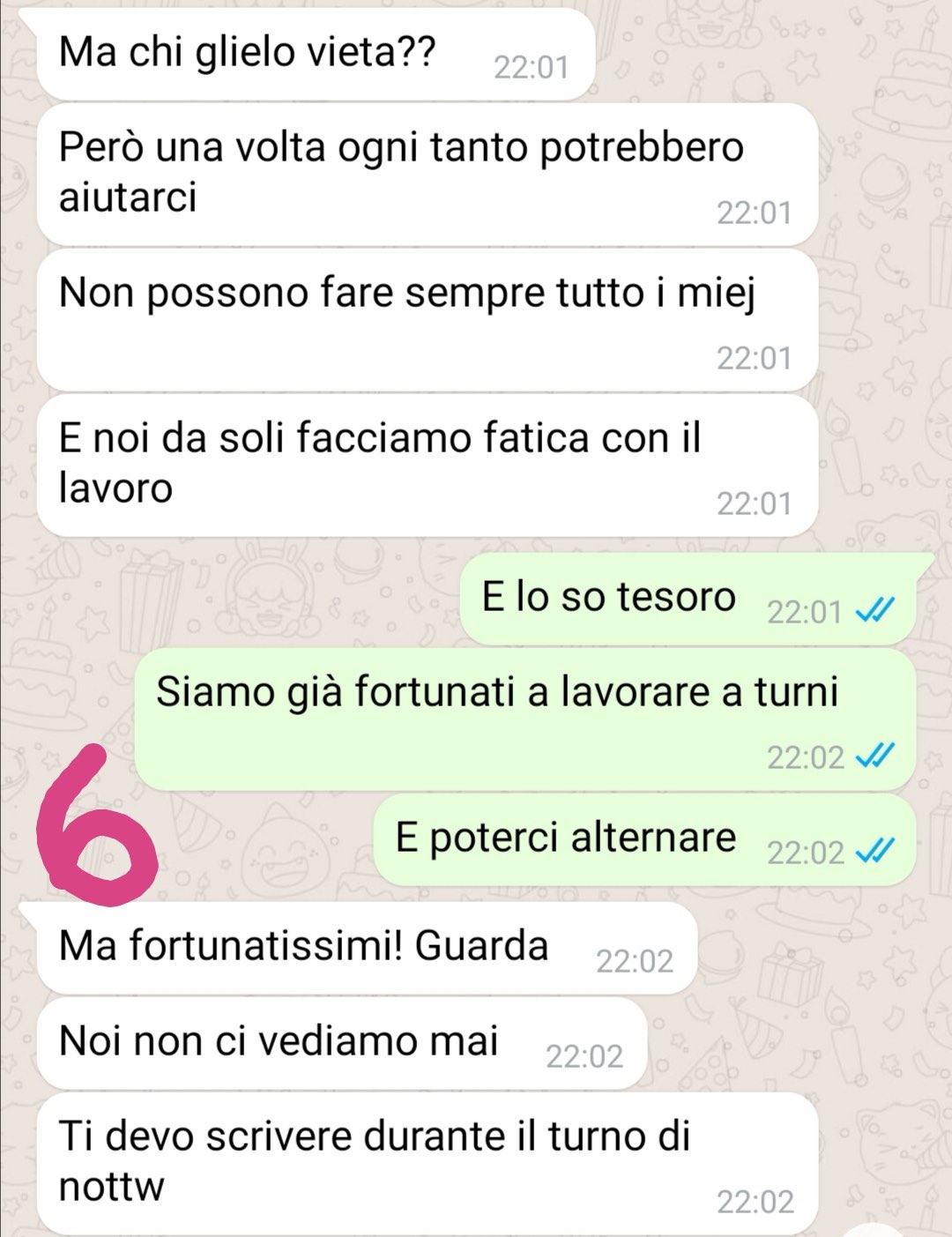Select the 'Però una volta ogni tanto' message
Image resolution: width=952 pixels, height=1237 pixels.
click(428, 175)
